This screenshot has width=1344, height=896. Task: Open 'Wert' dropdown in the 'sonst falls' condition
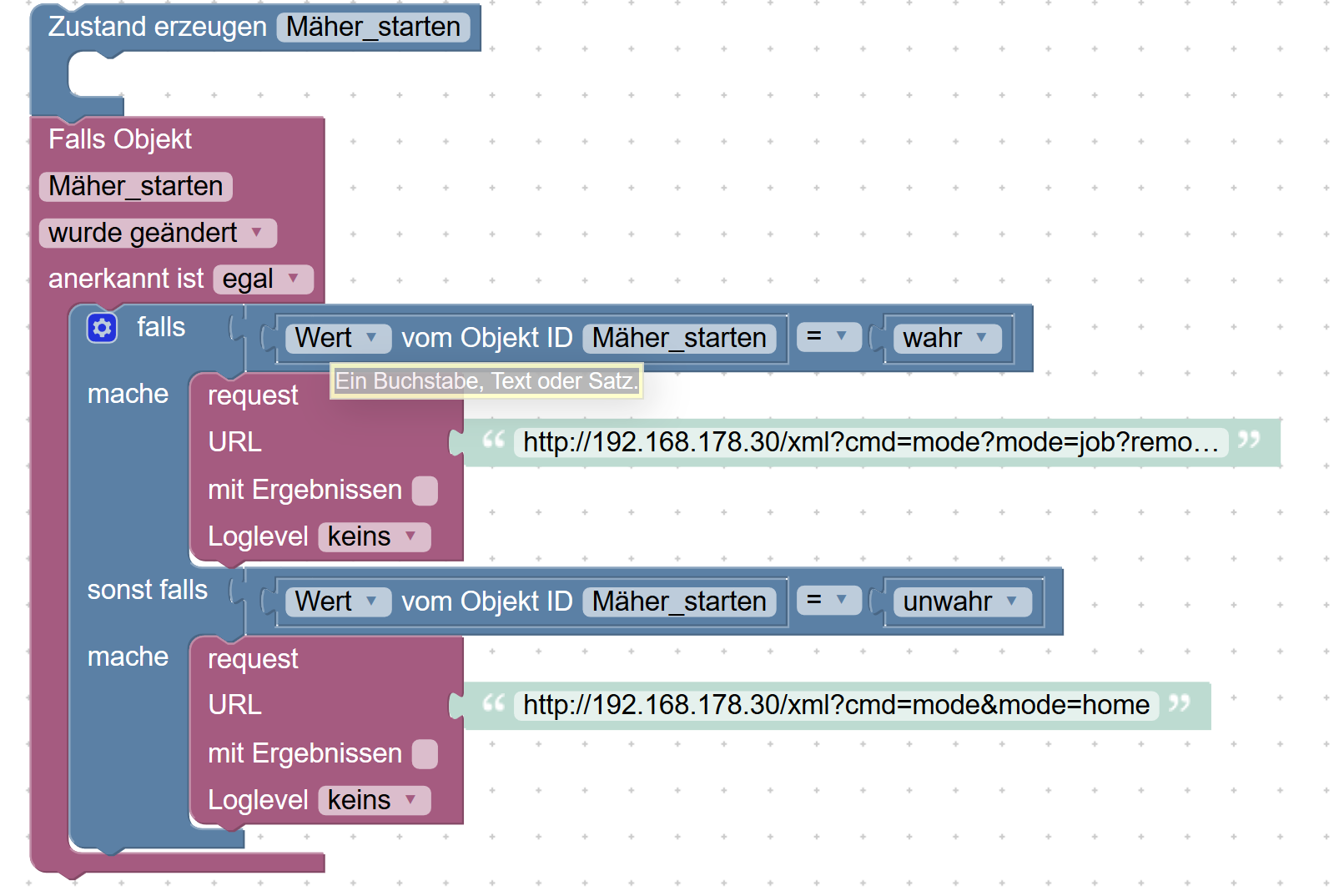point(337,602)
